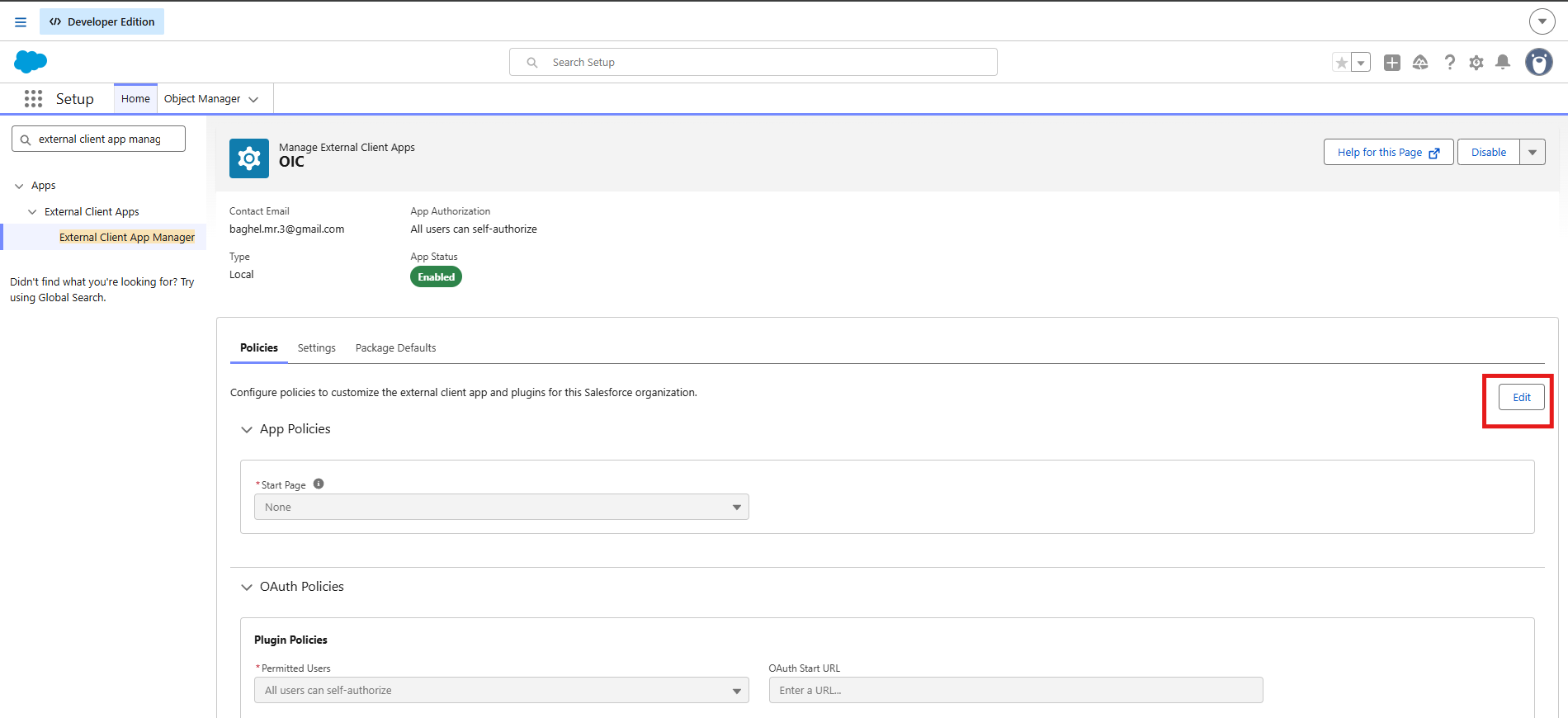Viewport: 1568px width, 718px height.
Task: Click the Setup app name label
Action: (75, 99)
